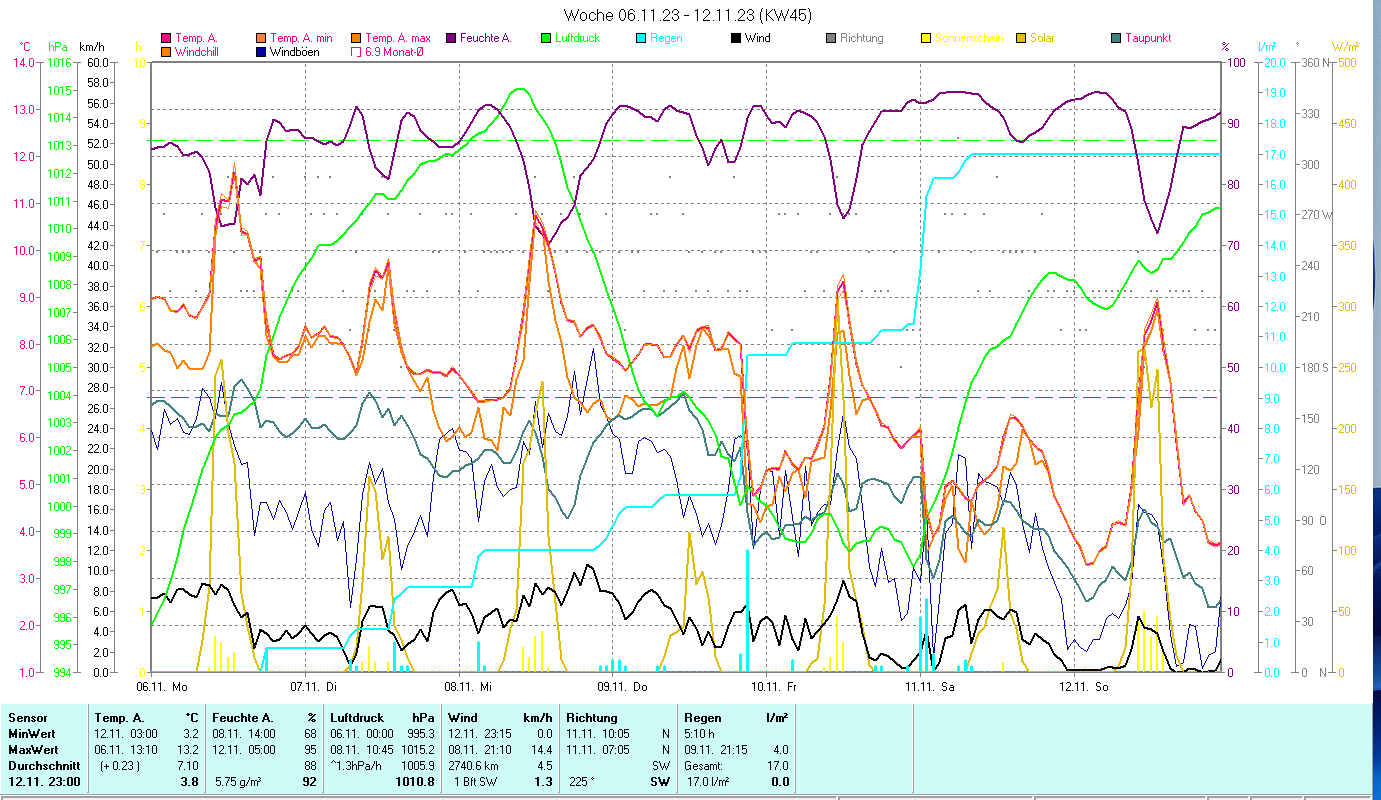The image size is (1381, 800).
Task: Select the 'Temp. A. max' legend label
Action: point(398,38)
